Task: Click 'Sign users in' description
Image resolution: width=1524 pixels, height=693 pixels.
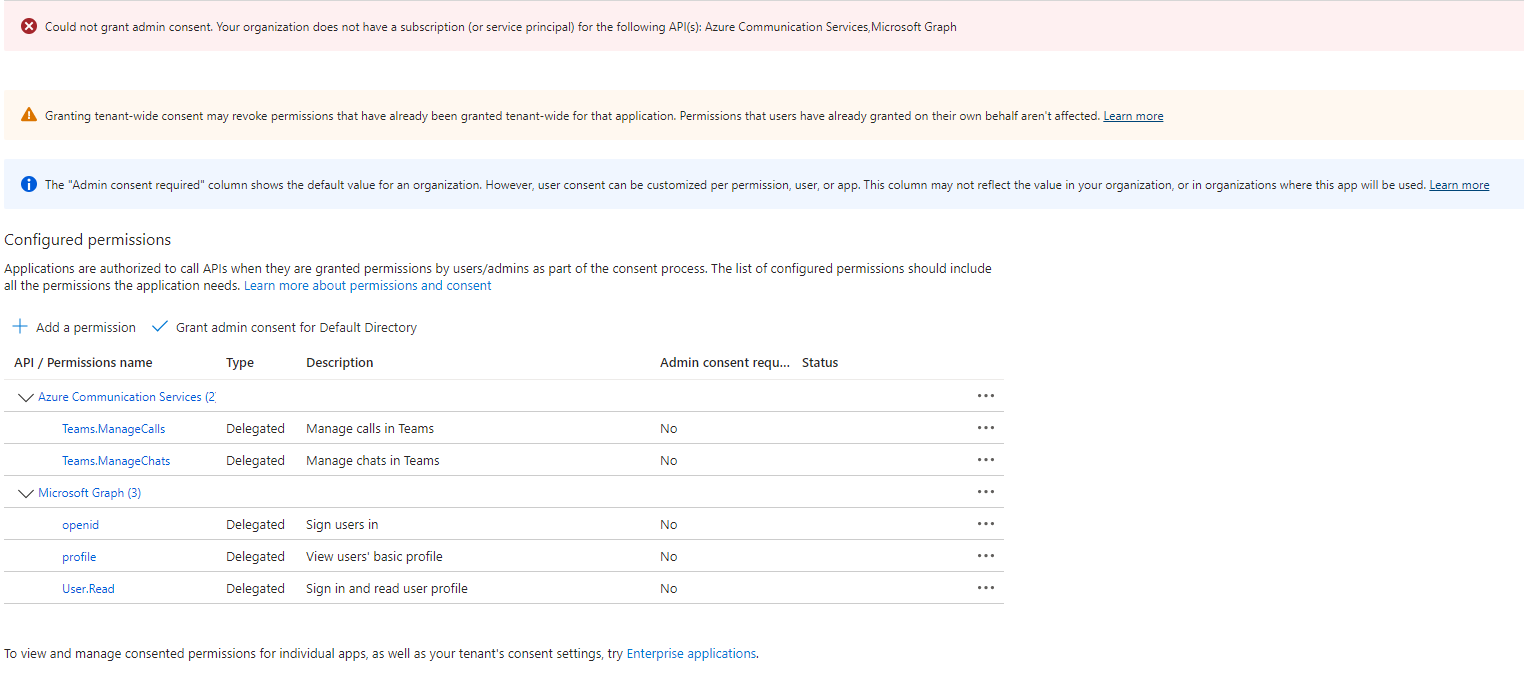Action: pyautogui.click(x=342, y=525)
